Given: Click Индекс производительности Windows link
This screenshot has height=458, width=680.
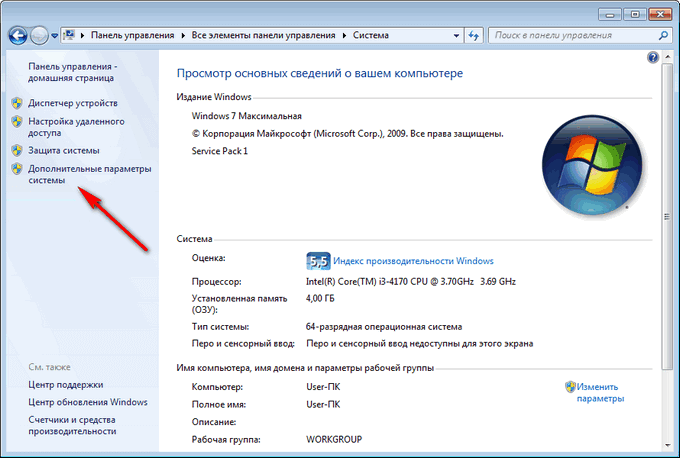Looking at the screenshot, I should (x=413, y=261).
